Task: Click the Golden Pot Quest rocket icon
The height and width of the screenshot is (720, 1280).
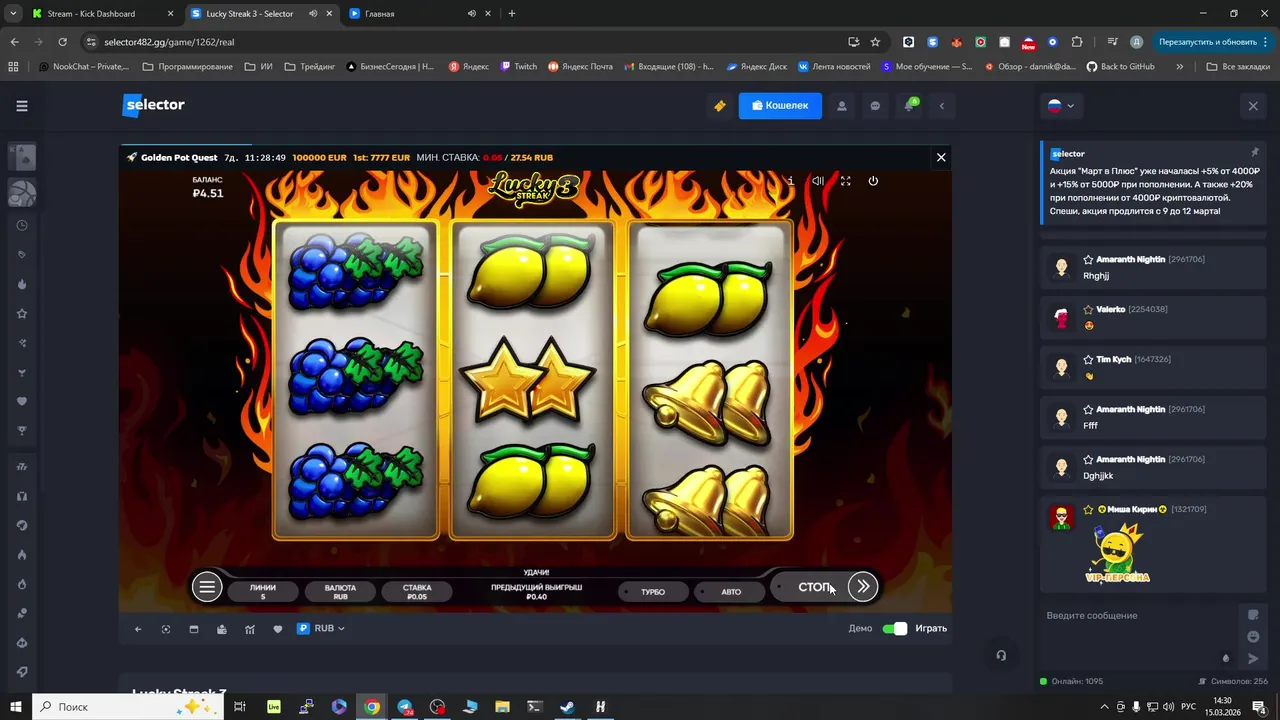Action: (x=131, y=157)
